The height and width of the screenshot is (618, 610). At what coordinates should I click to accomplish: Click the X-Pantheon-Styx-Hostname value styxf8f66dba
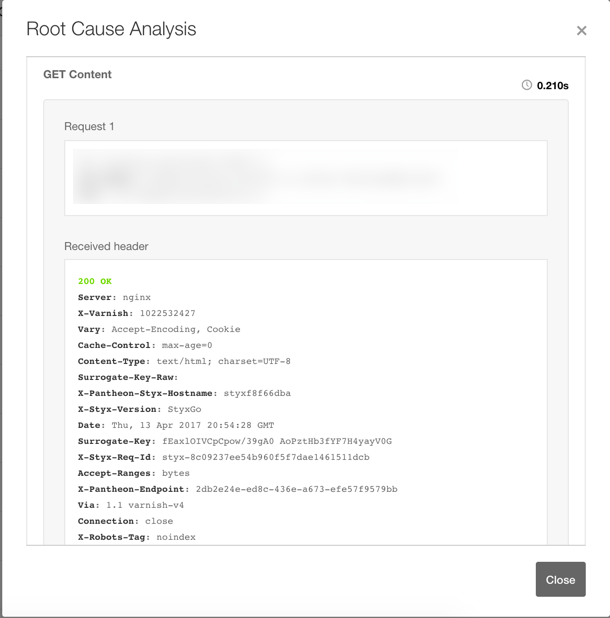click(x=257, y=393)
